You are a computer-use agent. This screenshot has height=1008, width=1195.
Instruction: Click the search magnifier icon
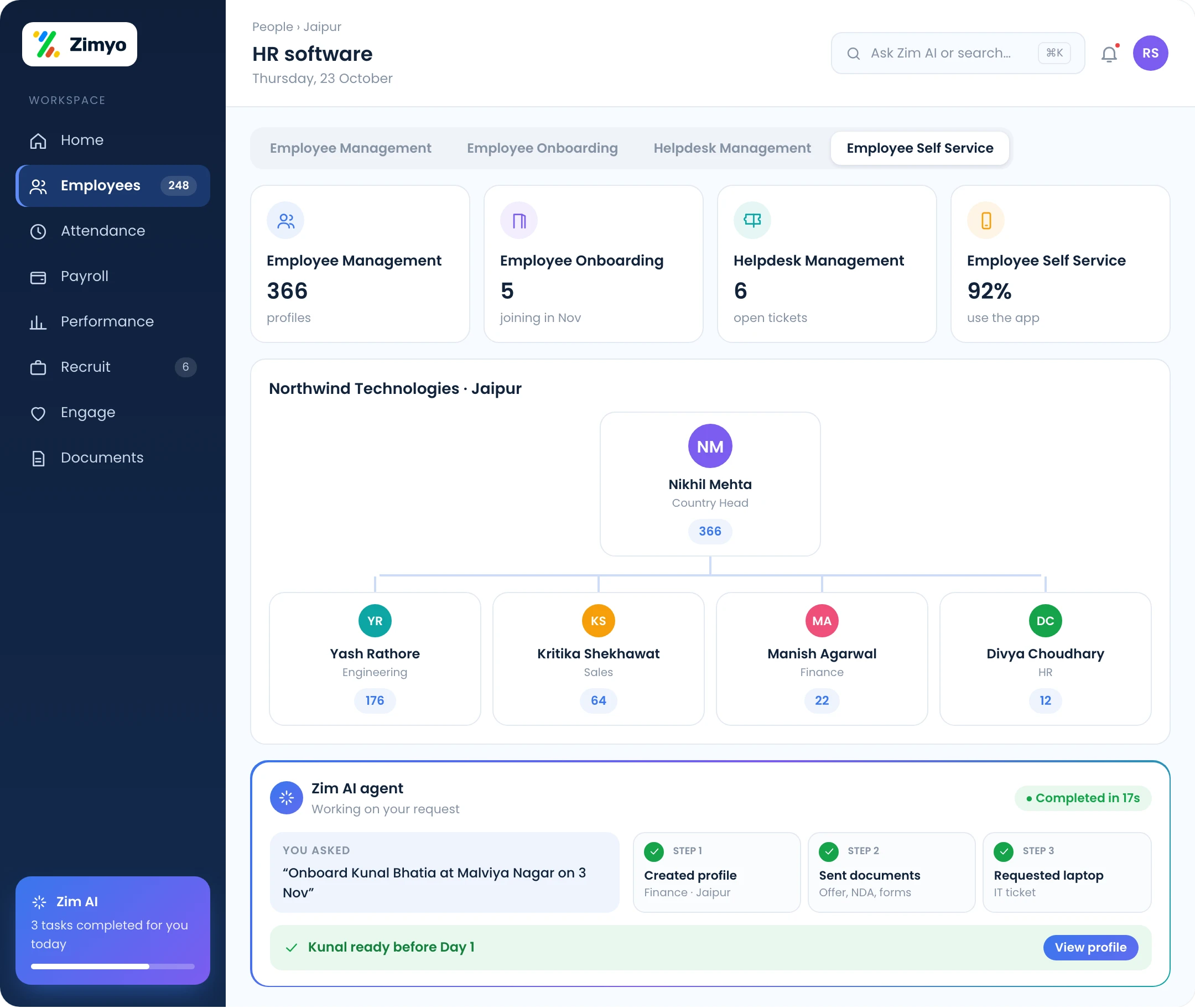pyautogui.click(x=853, y=54)
